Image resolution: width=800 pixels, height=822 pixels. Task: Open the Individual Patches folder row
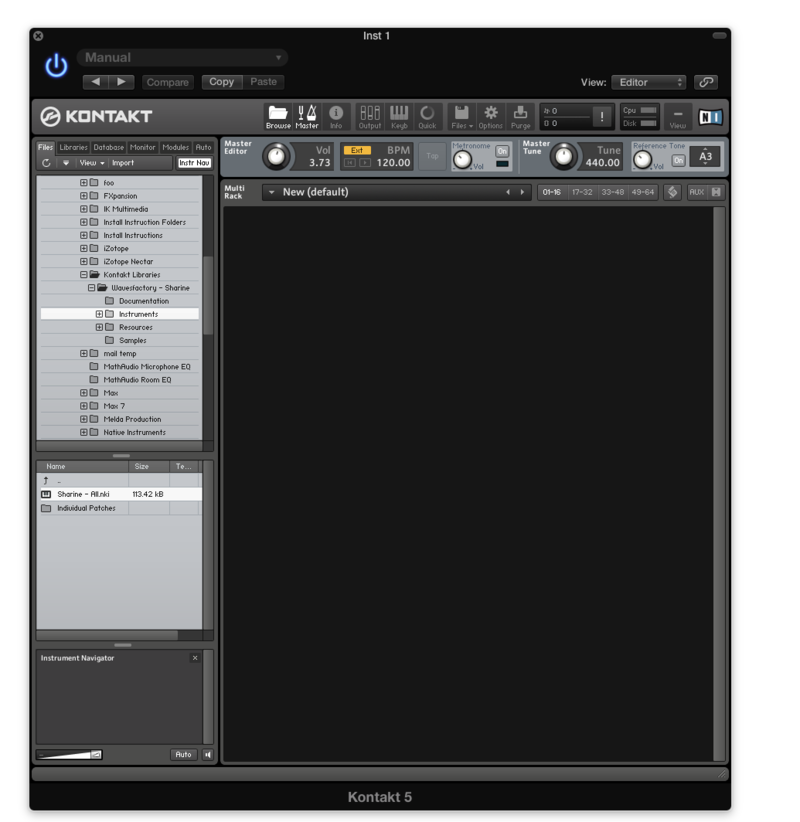[121, 508]
